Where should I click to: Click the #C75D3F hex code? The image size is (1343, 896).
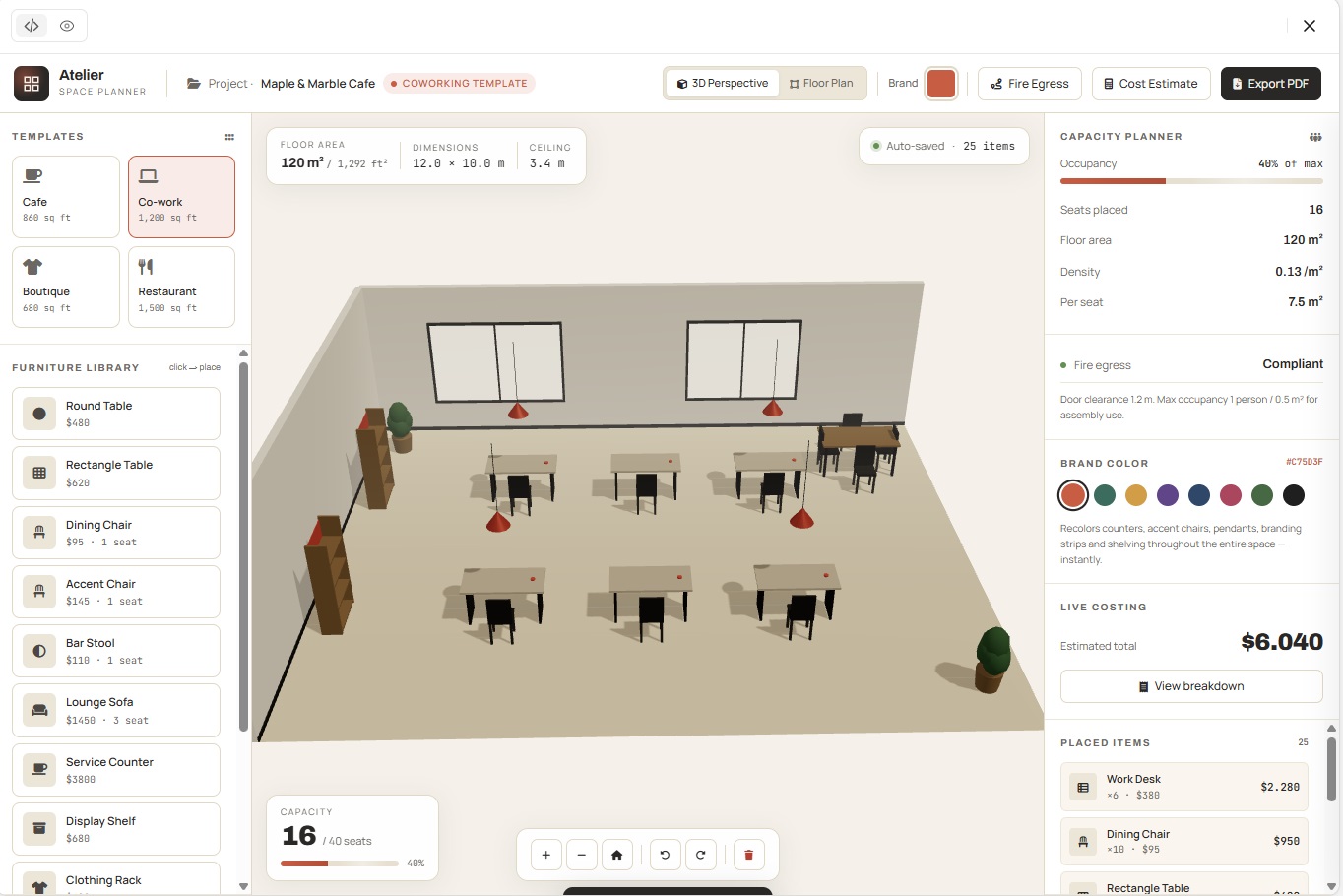1305,462
